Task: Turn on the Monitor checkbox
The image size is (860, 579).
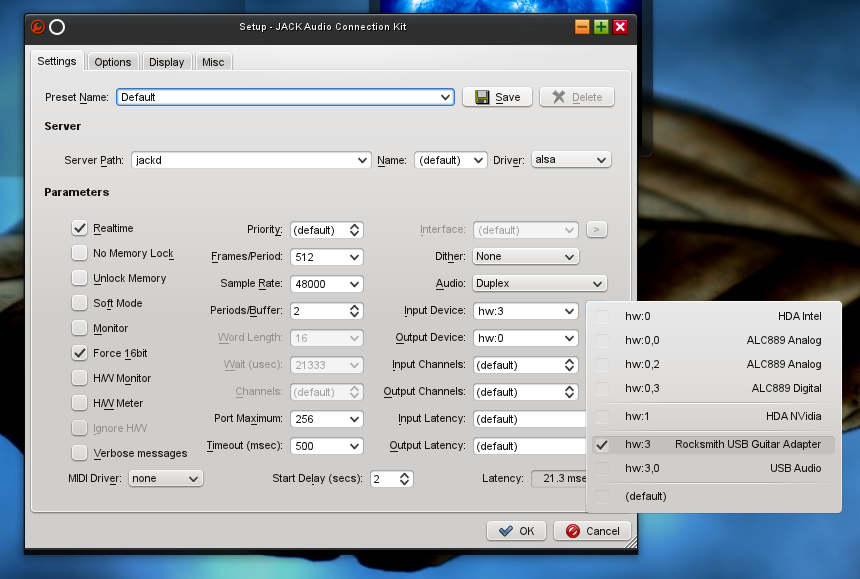Action: (80, 328)
